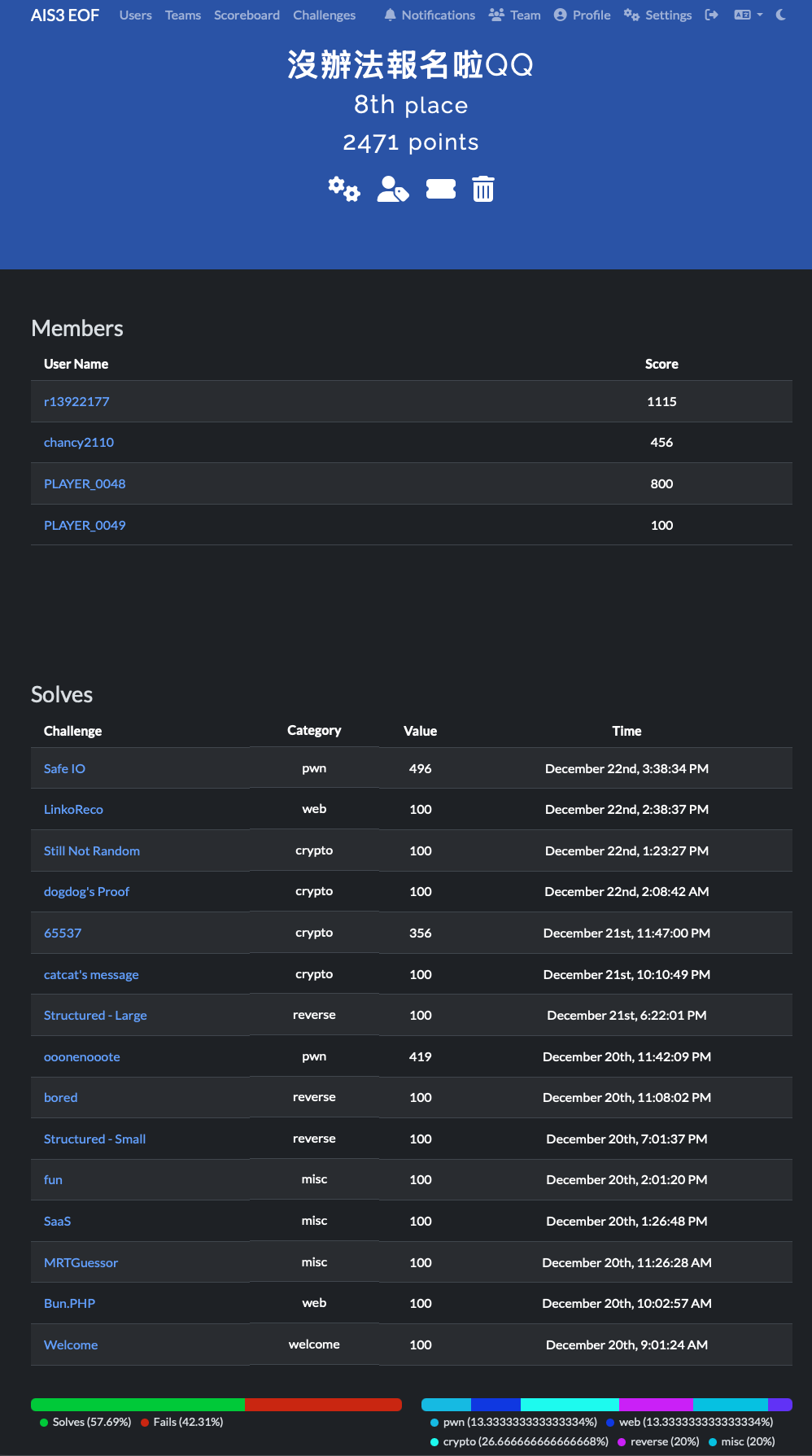Screen dimensions: 812x1456
Task: Go to the Scoreboard menu item
Action: [247, 15]
